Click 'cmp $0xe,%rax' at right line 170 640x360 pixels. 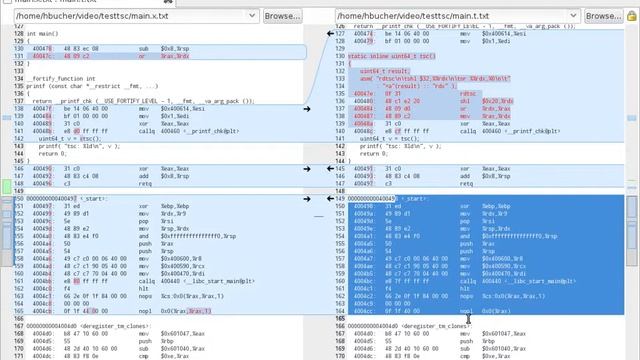[485, 356]
